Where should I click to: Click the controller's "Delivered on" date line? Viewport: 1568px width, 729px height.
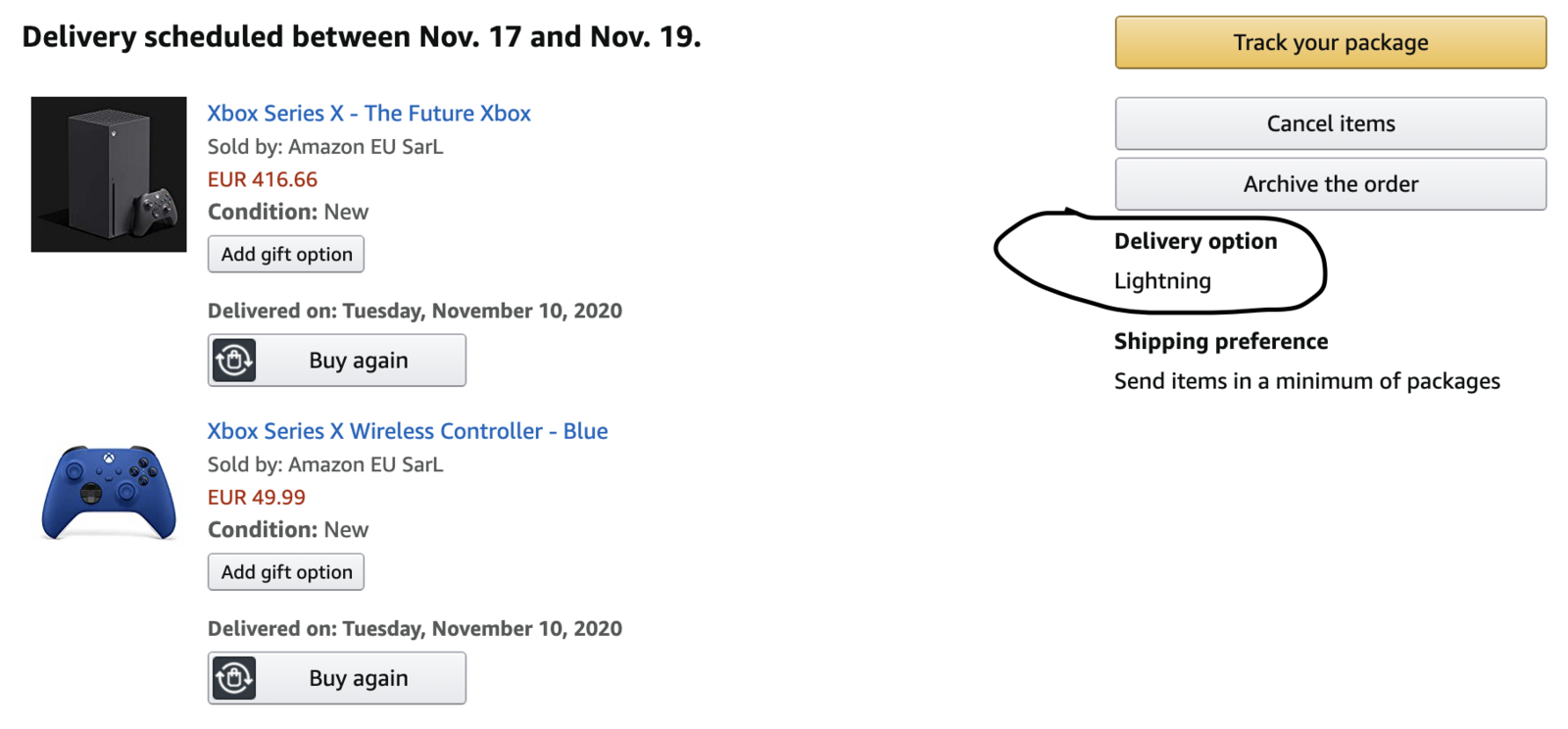click(415, 628)
